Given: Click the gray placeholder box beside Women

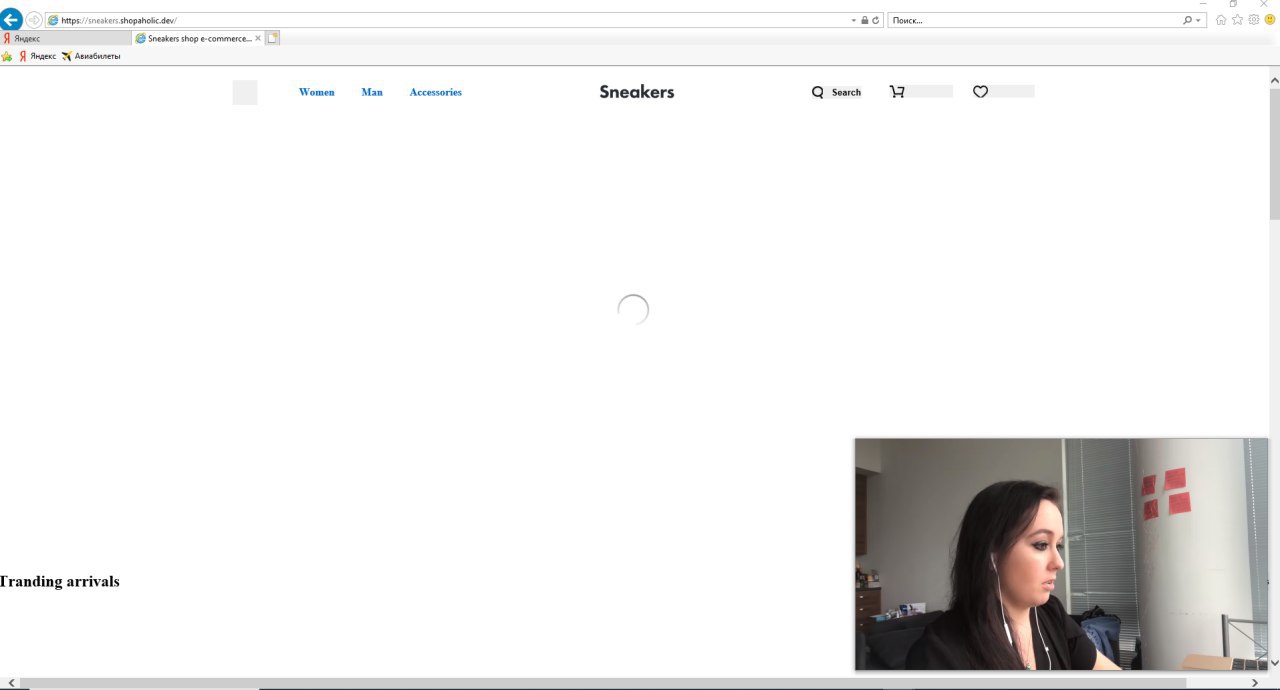Looking at the screenshot, I should 245,92.
